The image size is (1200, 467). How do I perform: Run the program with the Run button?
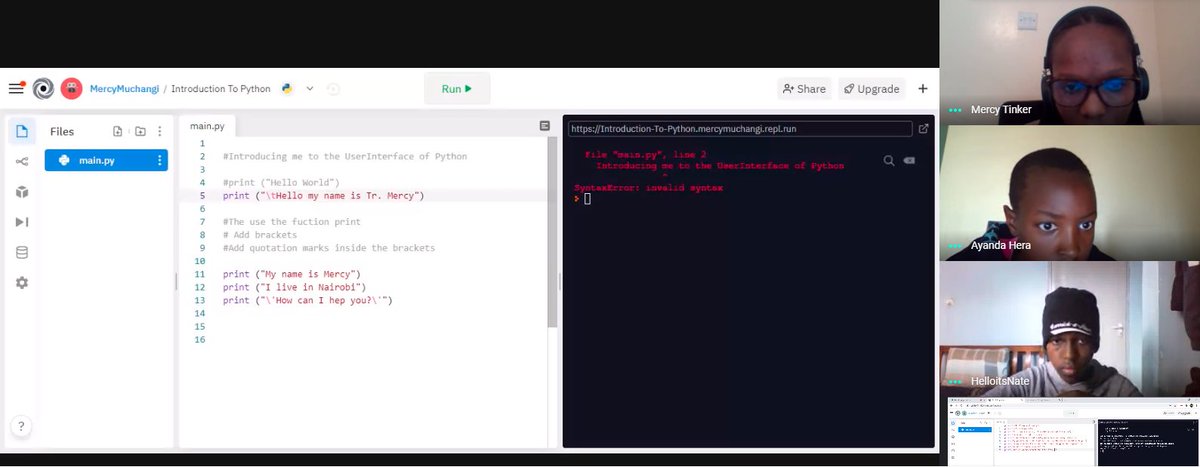click(x=457, y=89)
